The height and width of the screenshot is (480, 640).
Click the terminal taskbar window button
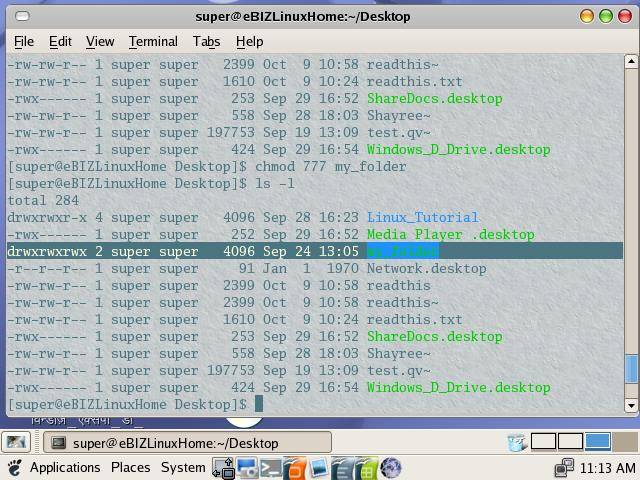pos(165,442)
